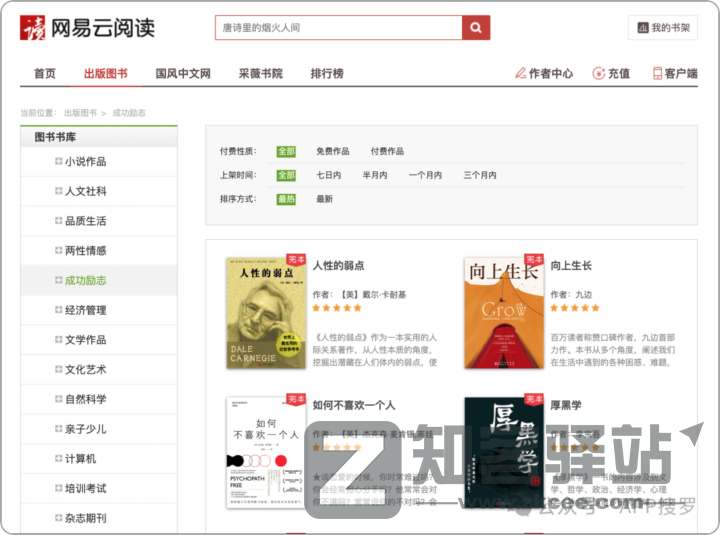Filter shelf time to 三个月内

click(x=480, y=175)
